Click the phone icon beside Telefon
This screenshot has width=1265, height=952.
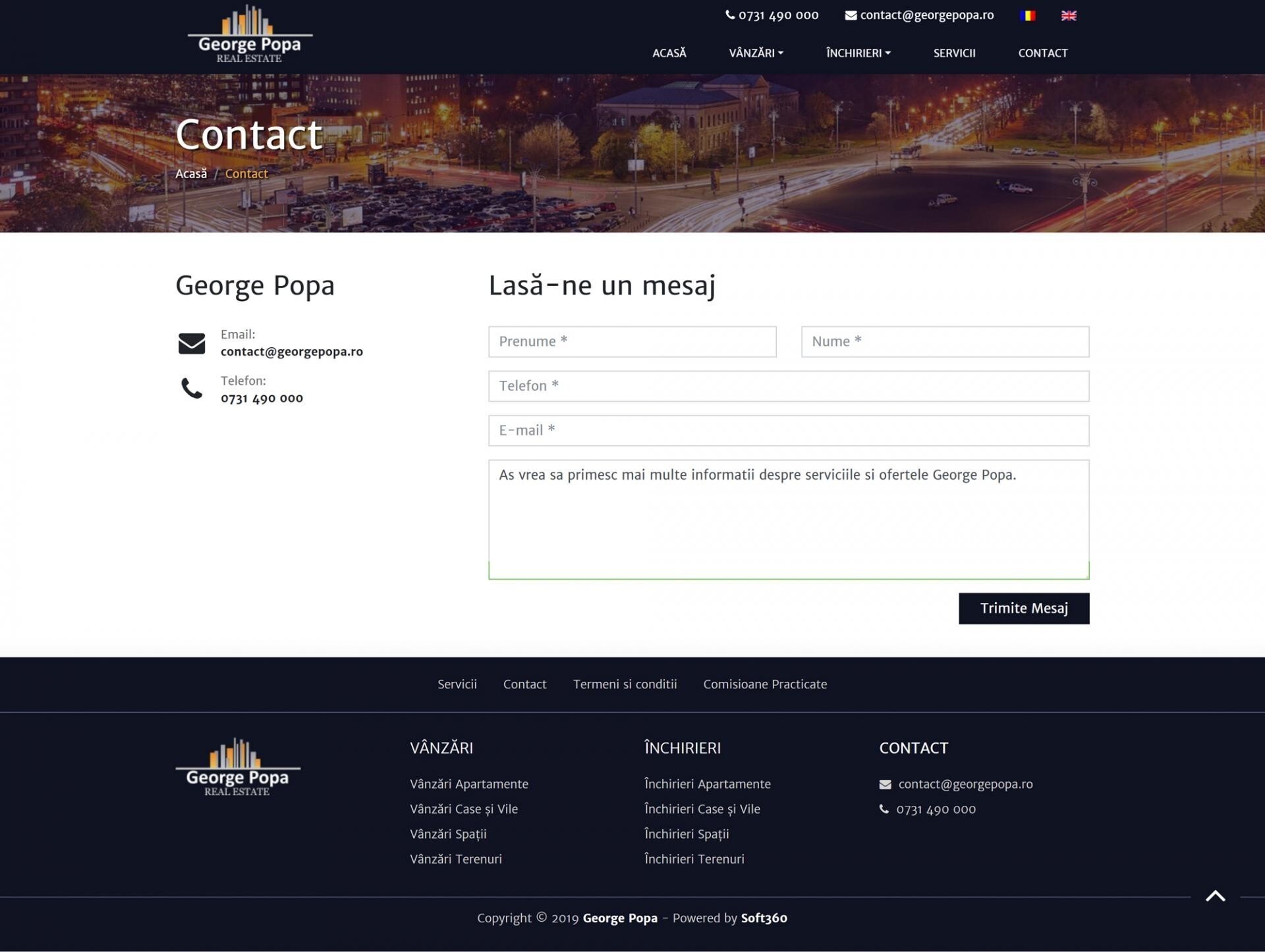coord(192,389)
